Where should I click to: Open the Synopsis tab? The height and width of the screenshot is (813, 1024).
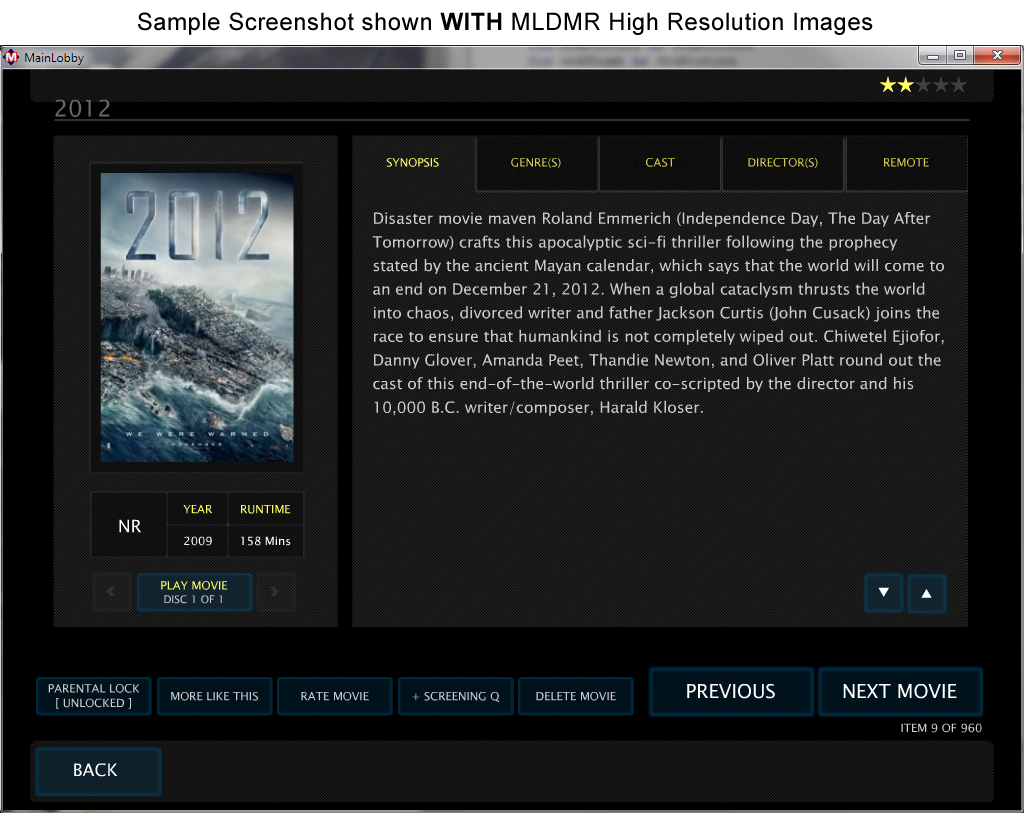413,163
